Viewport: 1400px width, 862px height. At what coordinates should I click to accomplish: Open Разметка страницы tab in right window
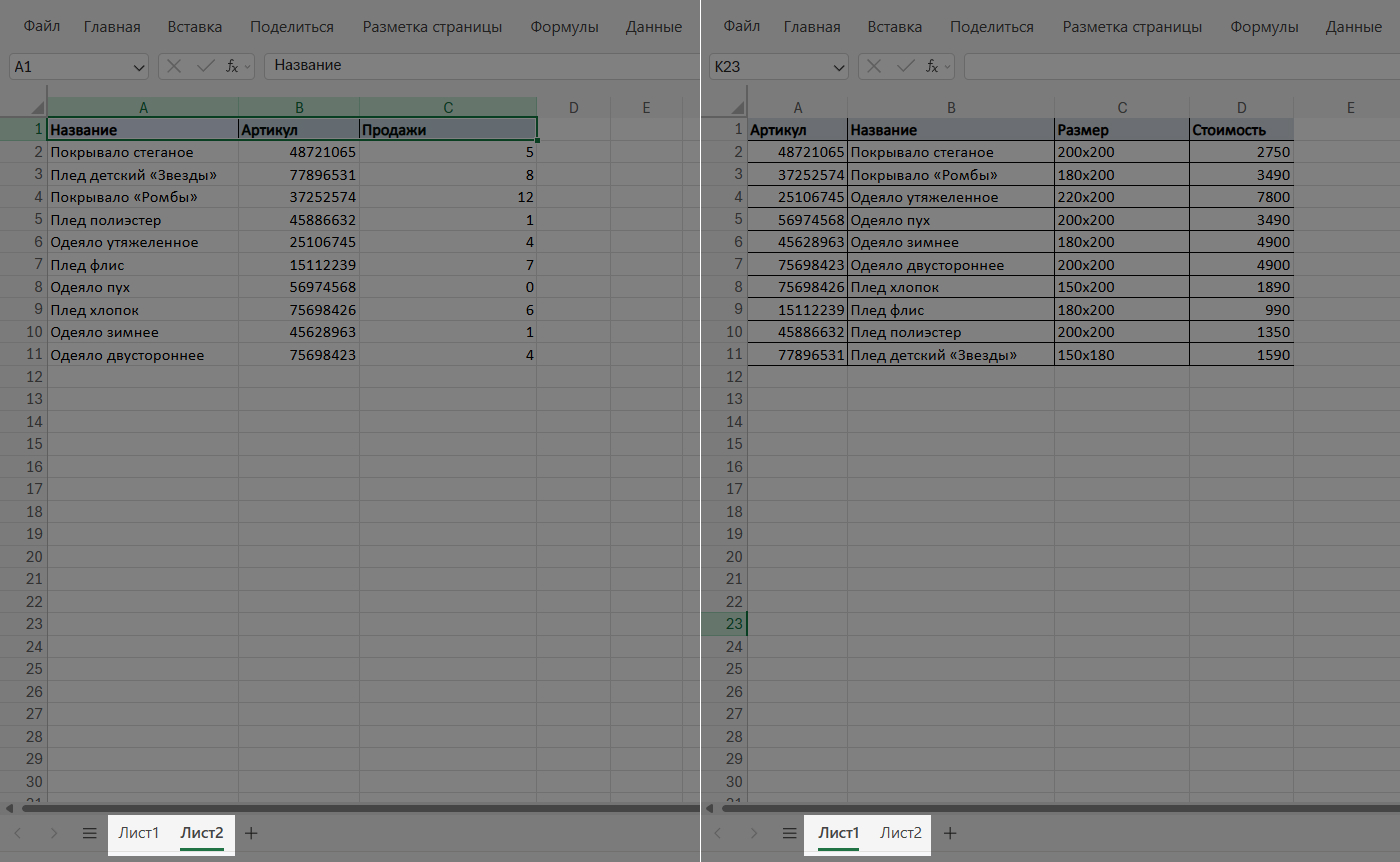point(1132,27)
